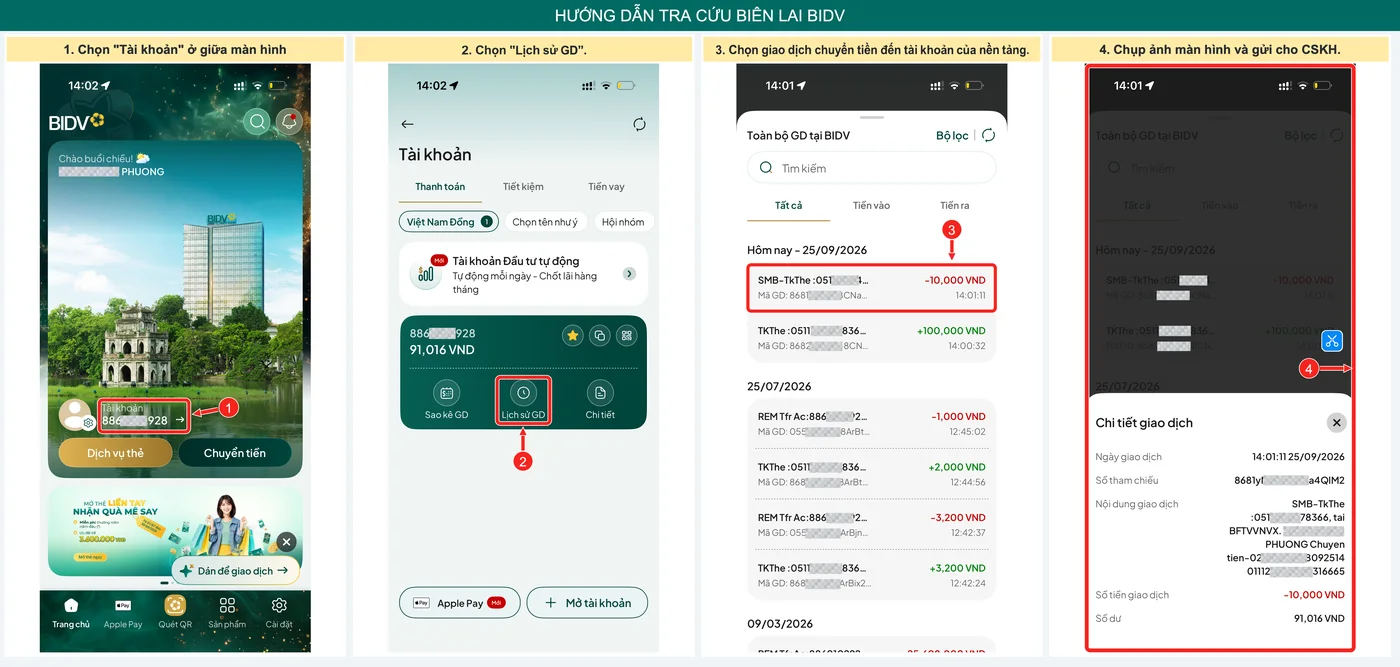Open Lịch sử GD transaction history
This screenshot has height=667, width=1400.
(x=523, y=401)
